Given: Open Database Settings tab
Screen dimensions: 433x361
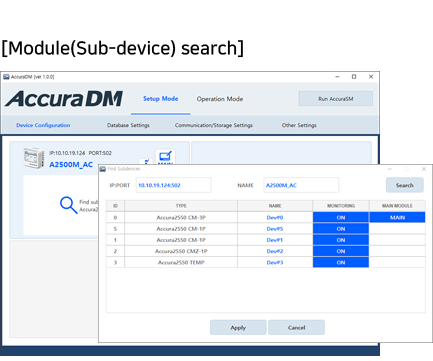Looking at the screenshot, I should click(x=128, y=125).
